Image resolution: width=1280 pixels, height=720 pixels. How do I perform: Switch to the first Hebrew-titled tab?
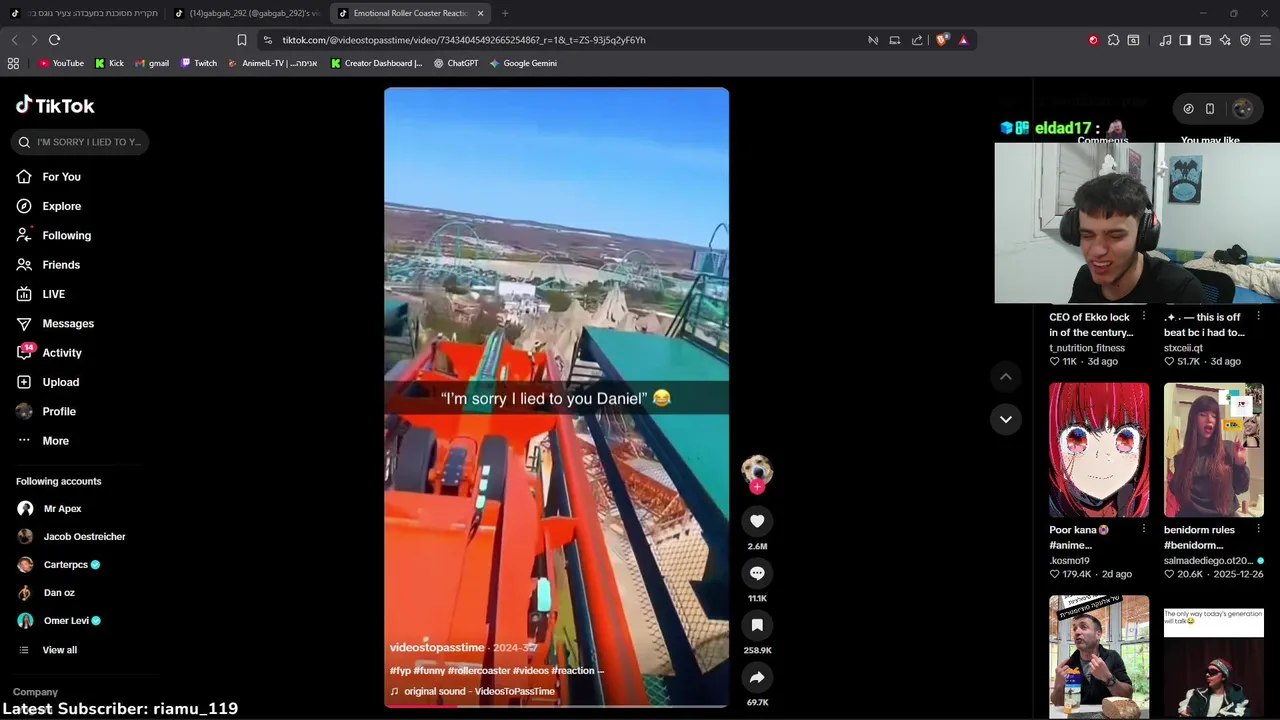83,13
